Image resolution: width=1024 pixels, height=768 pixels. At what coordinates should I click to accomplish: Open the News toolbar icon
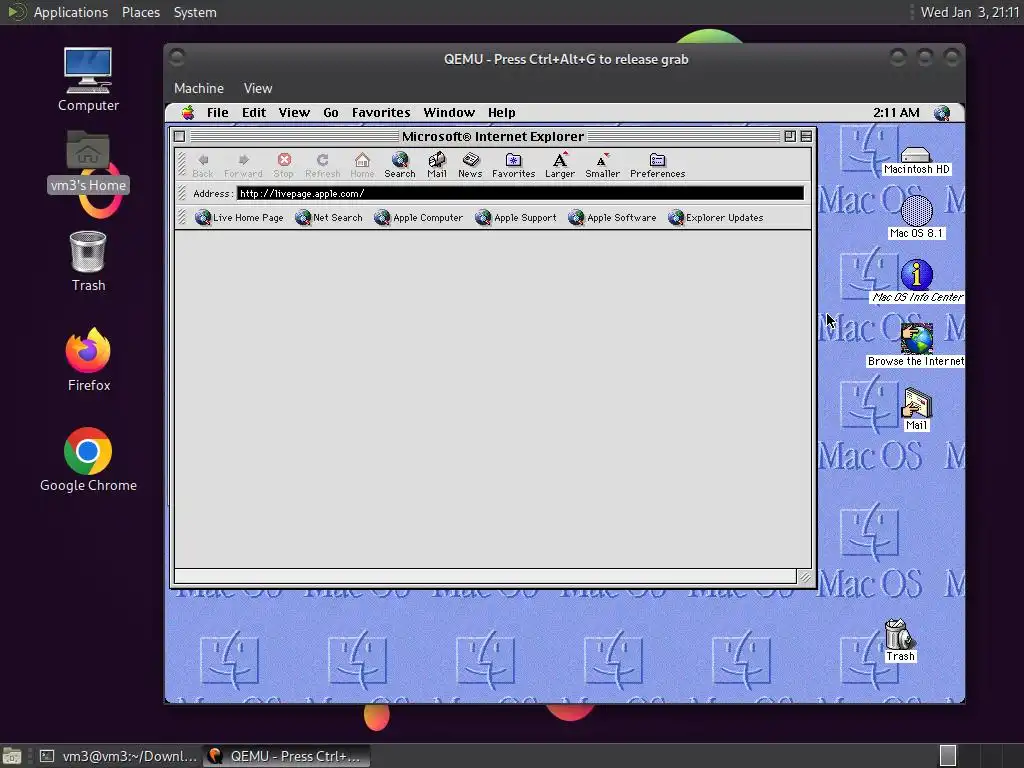coord(470,165)
